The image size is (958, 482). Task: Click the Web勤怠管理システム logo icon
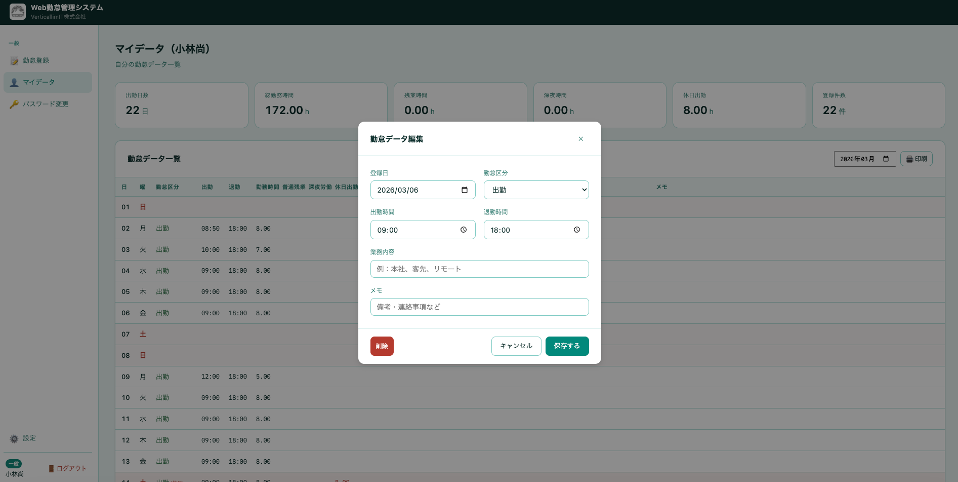(x=17, y=11)
